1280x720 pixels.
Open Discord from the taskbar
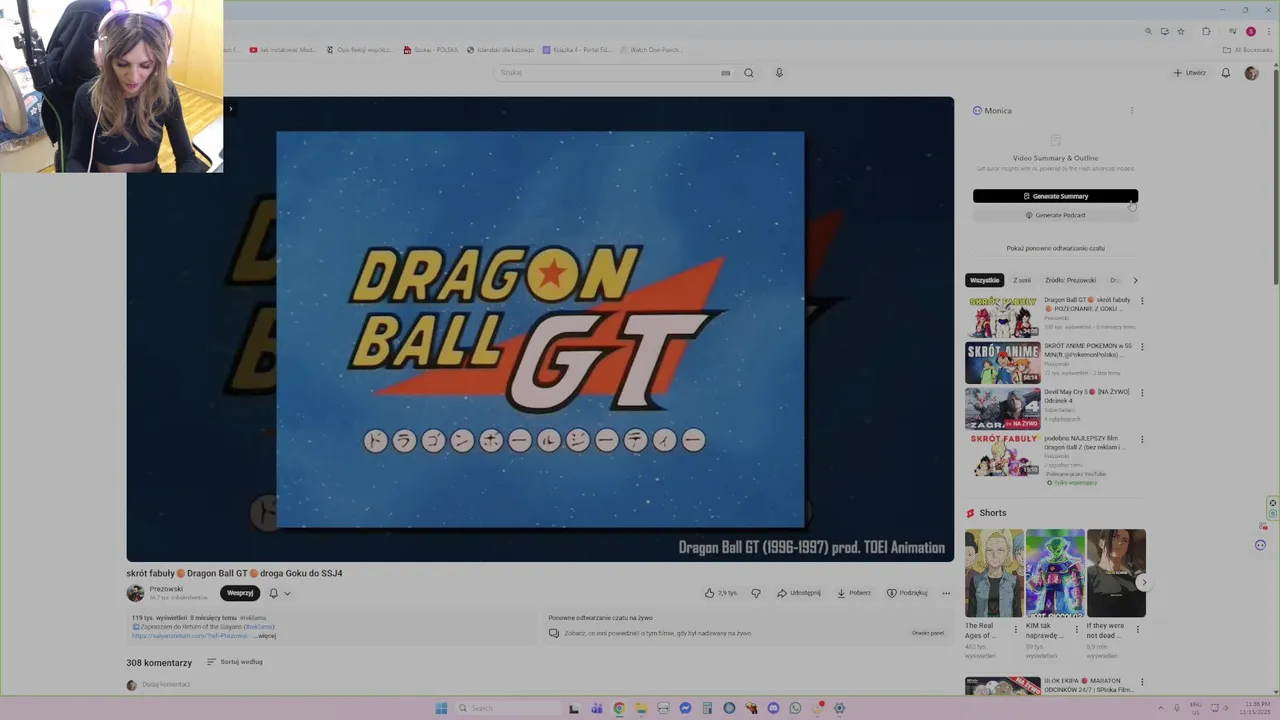773,708
